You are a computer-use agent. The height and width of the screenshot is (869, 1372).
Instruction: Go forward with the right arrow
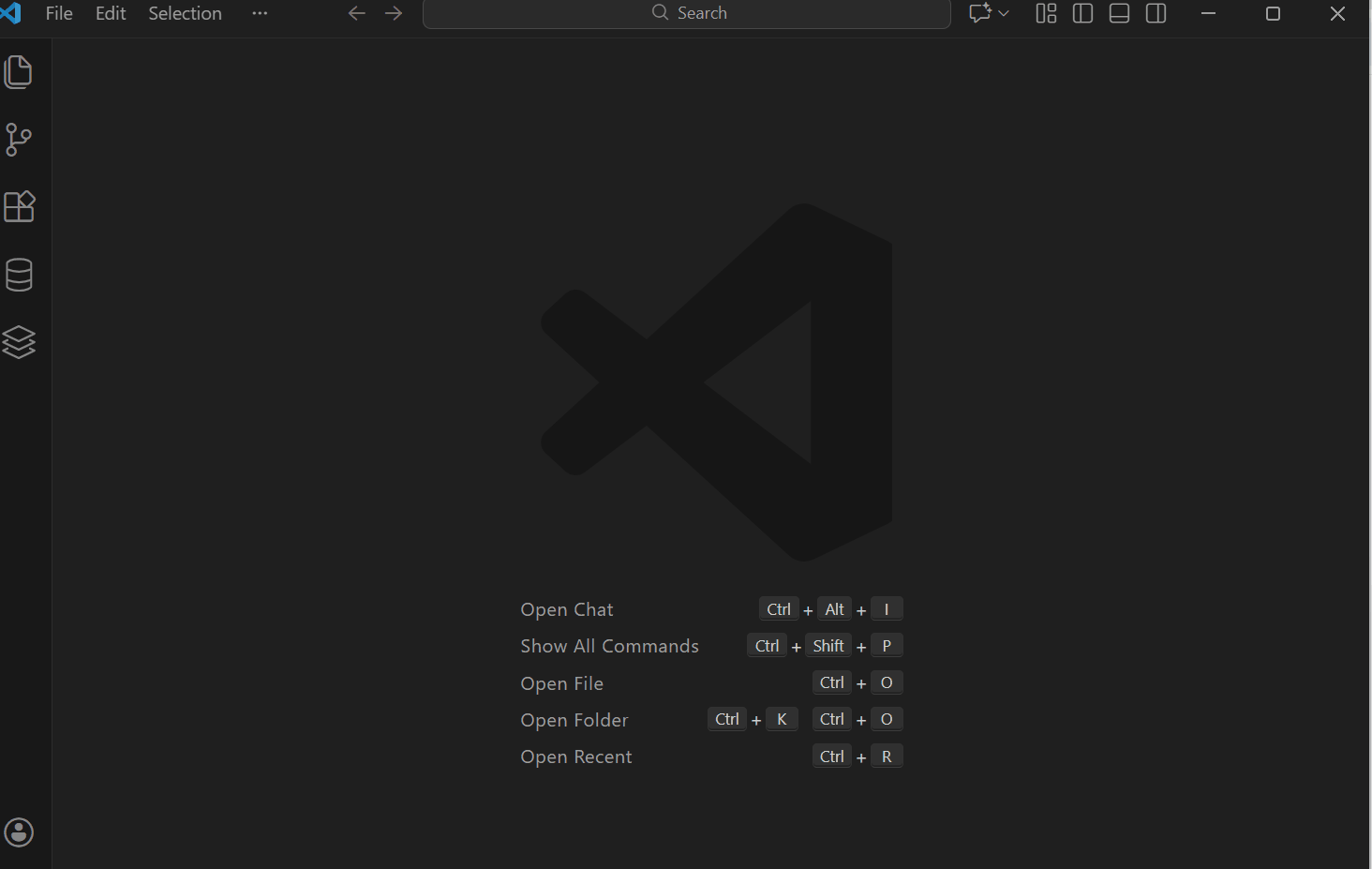point(394,13)
